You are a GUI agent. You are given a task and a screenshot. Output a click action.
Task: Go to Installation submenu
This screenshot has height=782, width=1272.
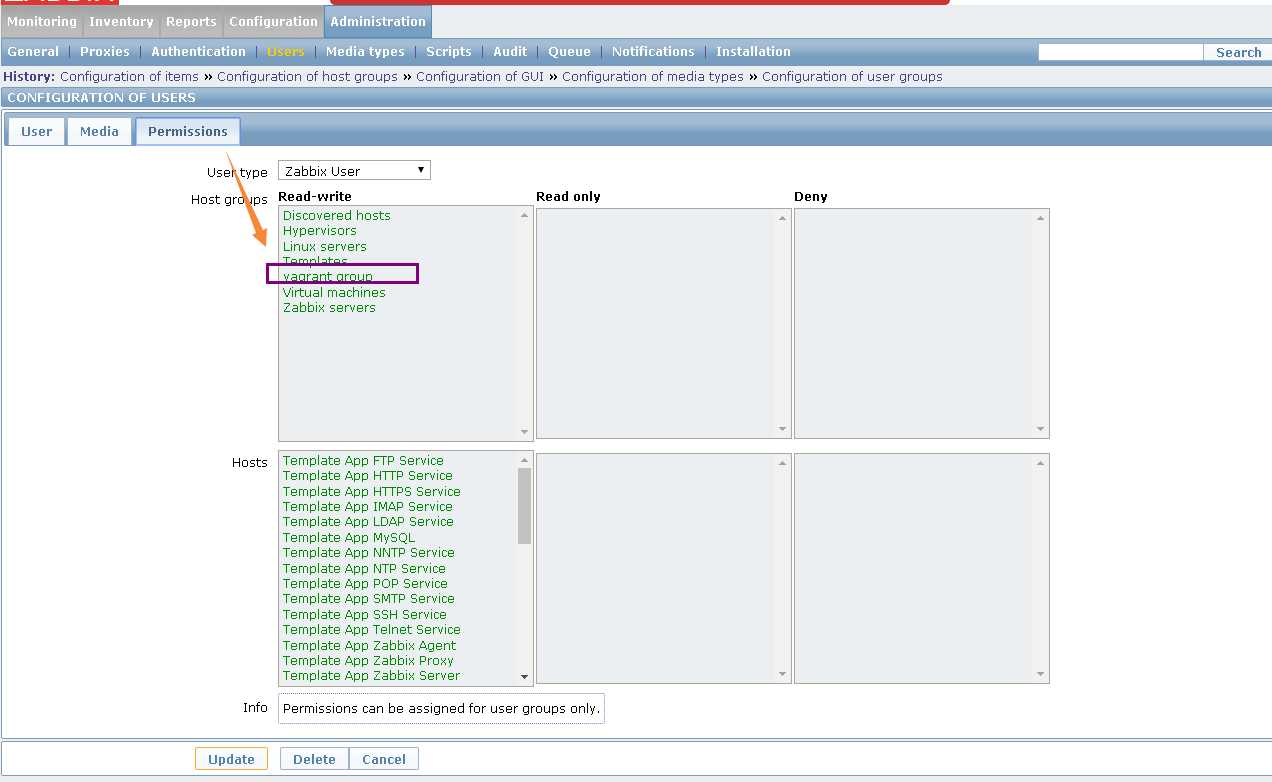[753, 52]
